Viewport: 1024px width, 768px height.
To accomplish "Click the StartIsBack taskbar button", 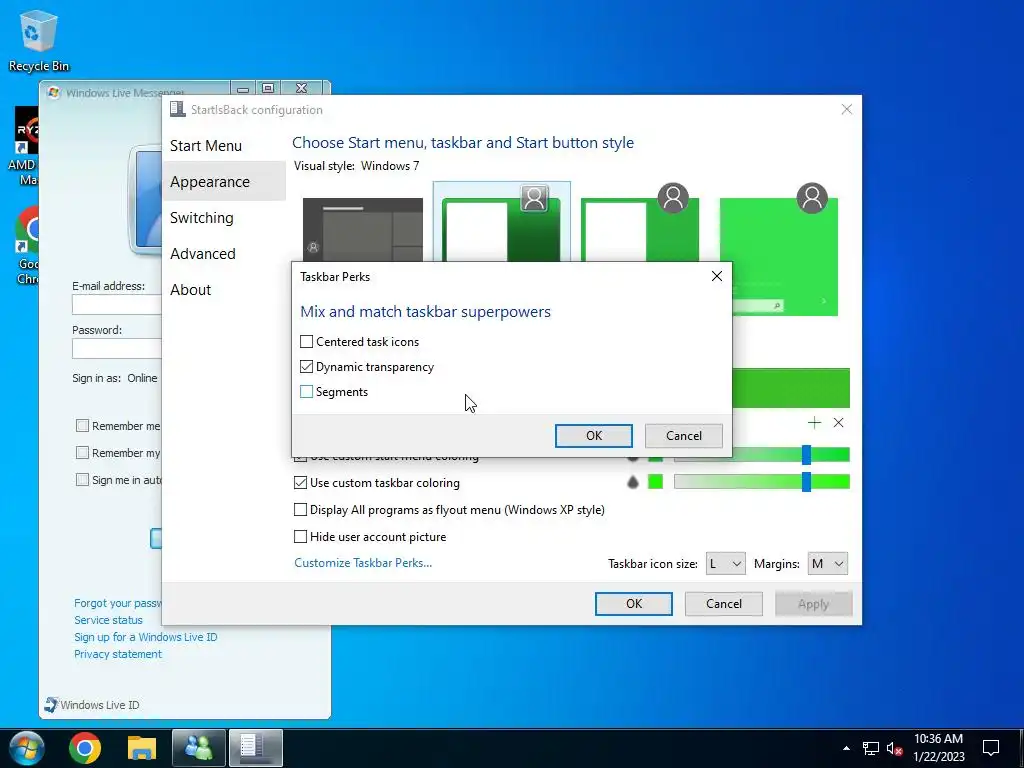I will 256,748.
